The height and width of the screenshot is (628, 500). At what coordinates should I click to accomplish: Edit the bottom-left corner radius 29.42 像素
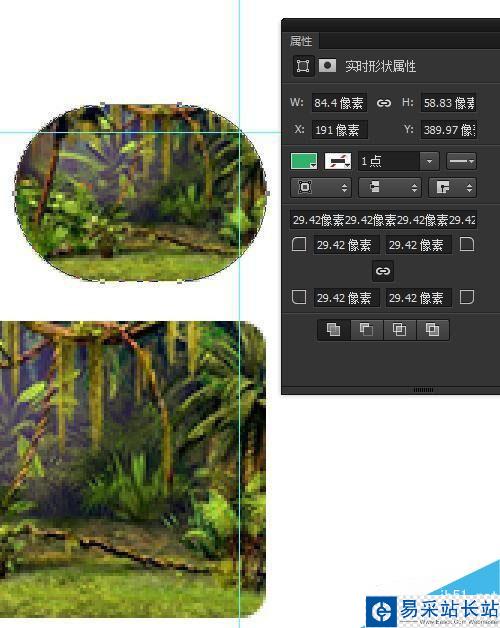click(x=347, y=298)
